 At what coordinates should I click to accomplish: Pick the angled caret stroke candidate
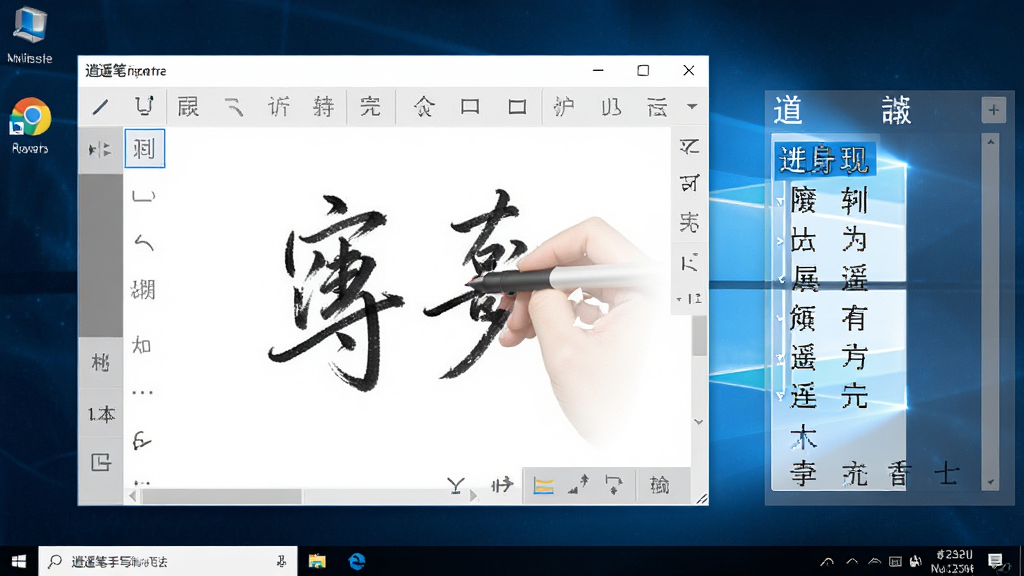point(143,242)
